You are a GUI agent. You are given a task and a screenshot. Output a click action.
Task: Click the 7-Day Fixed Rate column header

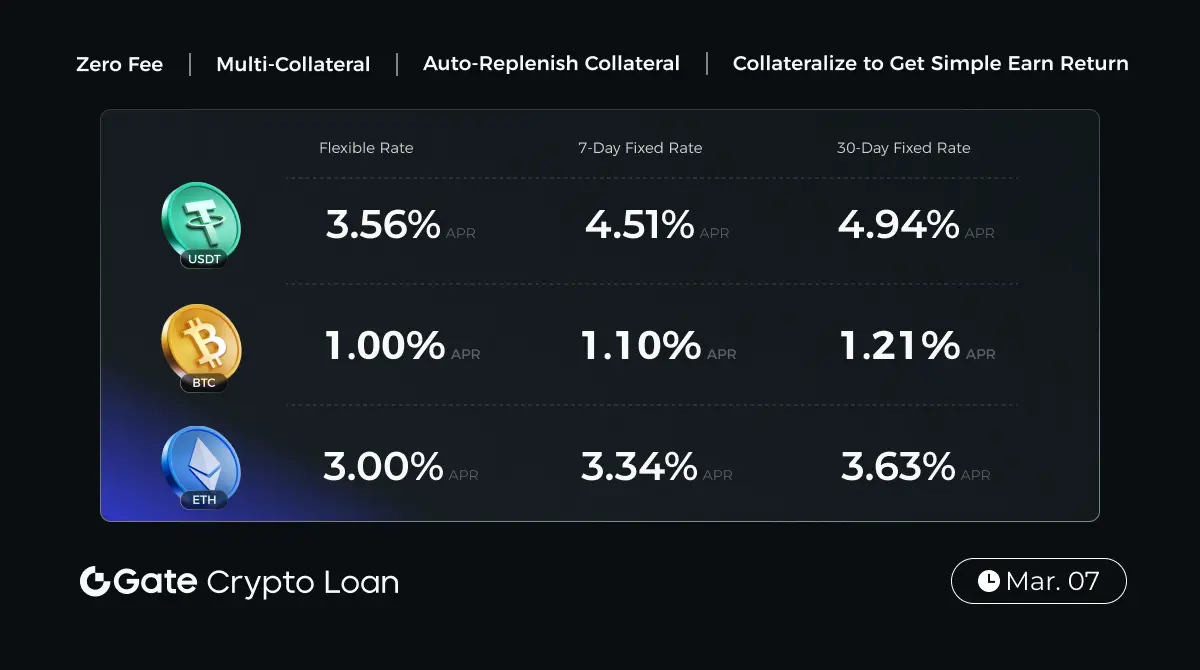pos(640,148)
